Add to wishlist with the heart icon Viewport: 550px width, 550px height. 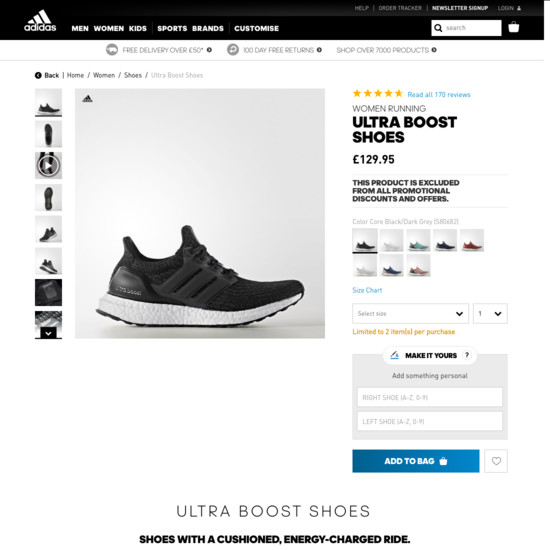tap(496, 461)
